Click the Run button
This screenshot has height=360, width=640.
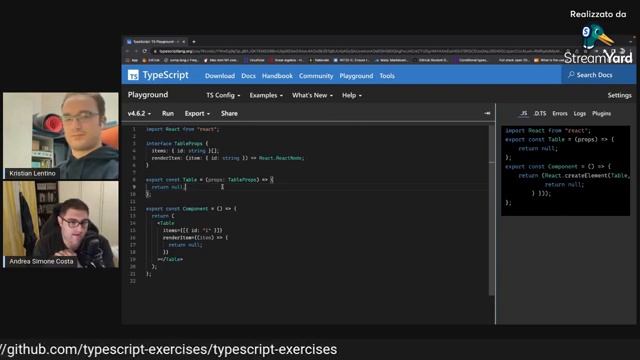pos(168,113)
